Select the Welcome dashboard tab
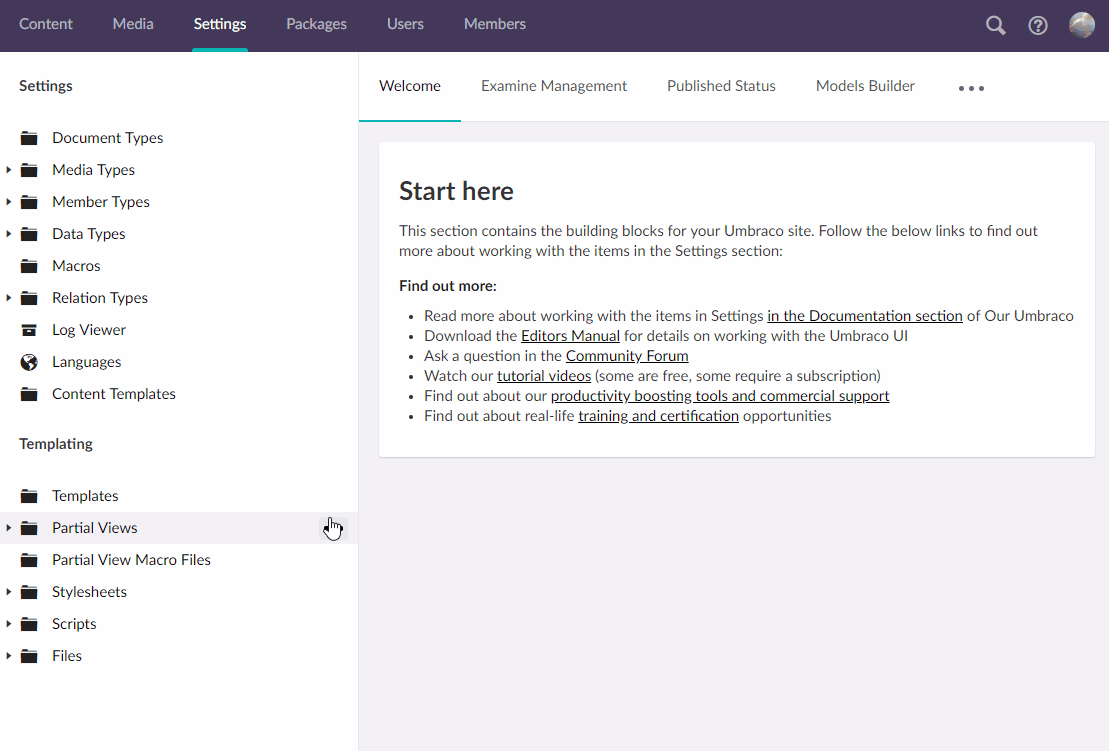 (410, 86)
